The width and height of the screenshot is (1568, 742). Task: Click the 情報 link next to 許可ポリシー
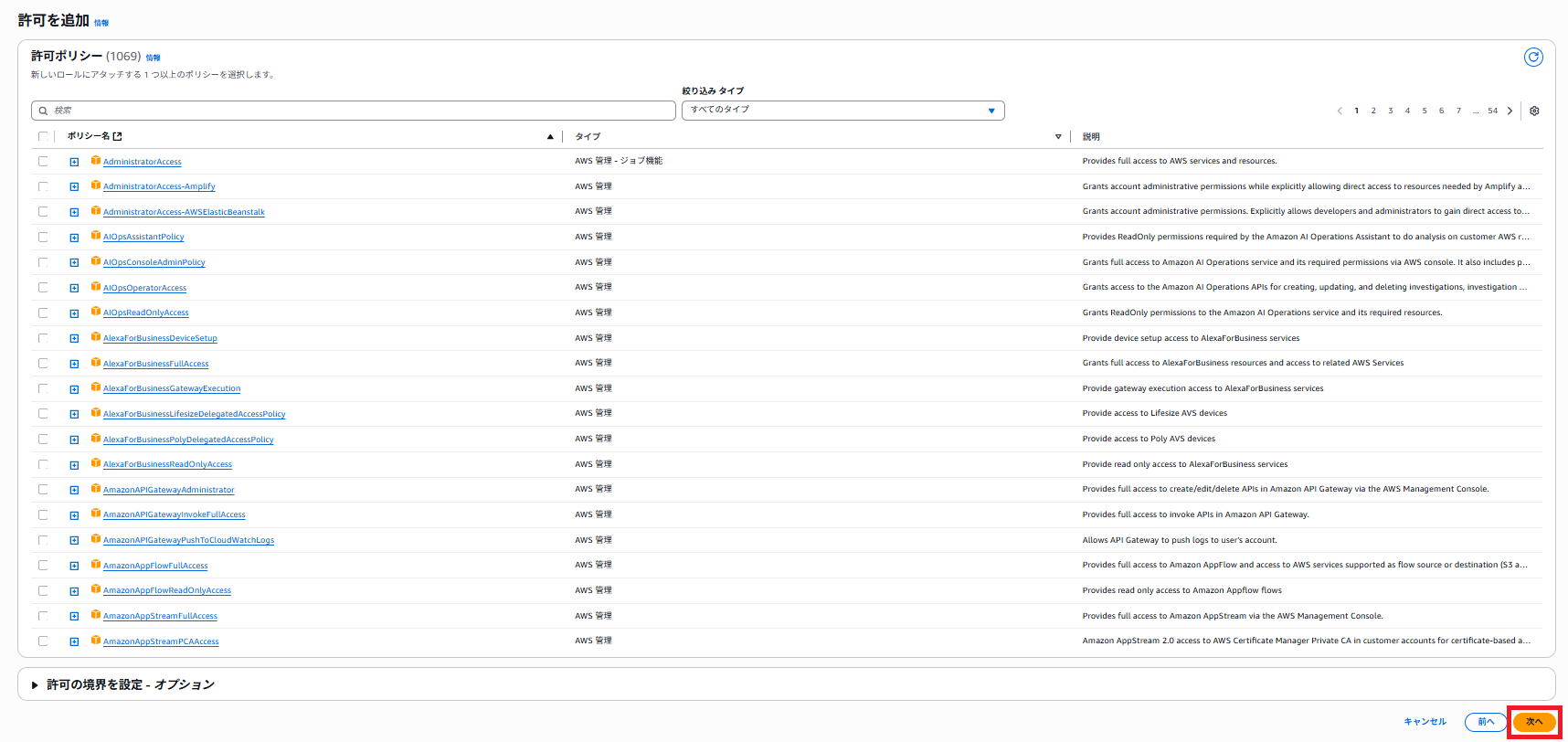[154, 58]
